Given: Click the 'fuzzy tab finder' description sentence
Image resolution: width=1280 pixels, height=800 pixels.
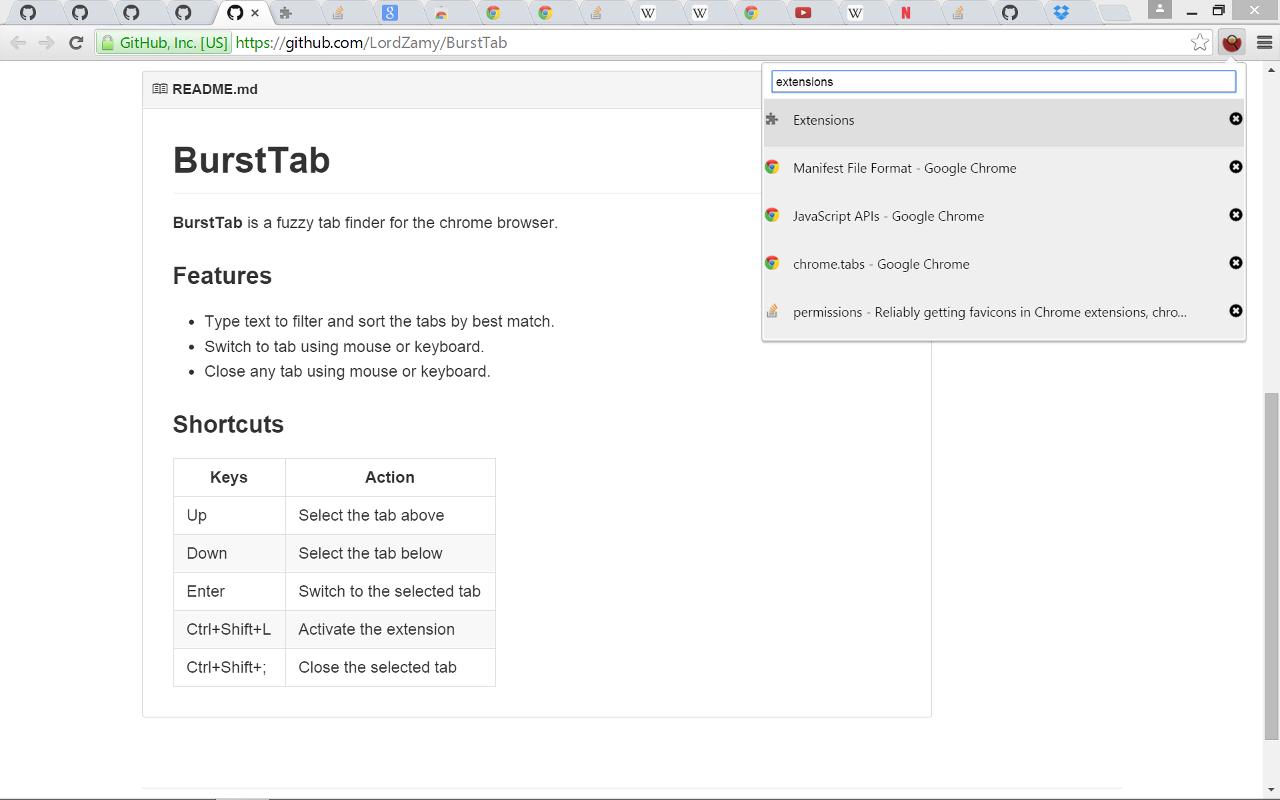Looking at the screenshot, I should 365,222.
